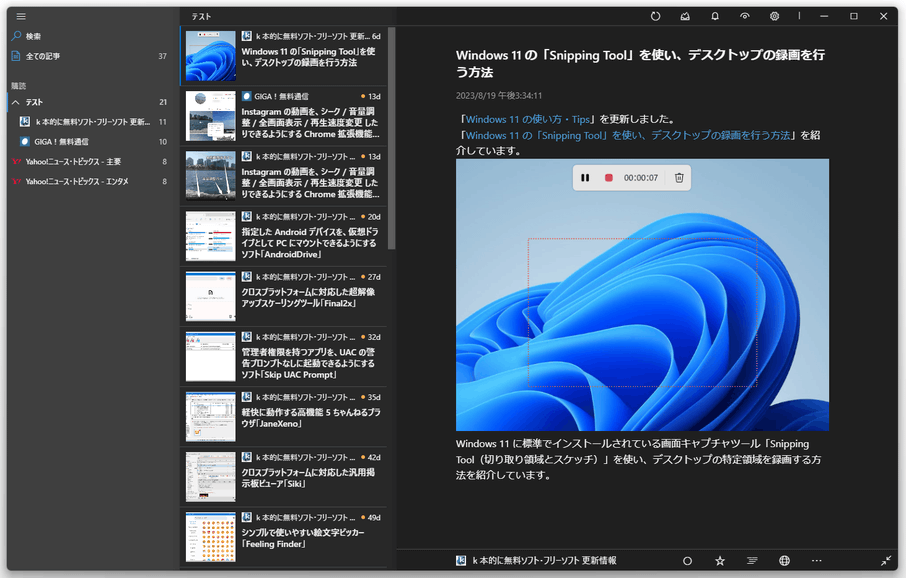Open the Feeling Finder article
Screen dimensions: 906x578
pyautogui.click(x=284, y=536)
